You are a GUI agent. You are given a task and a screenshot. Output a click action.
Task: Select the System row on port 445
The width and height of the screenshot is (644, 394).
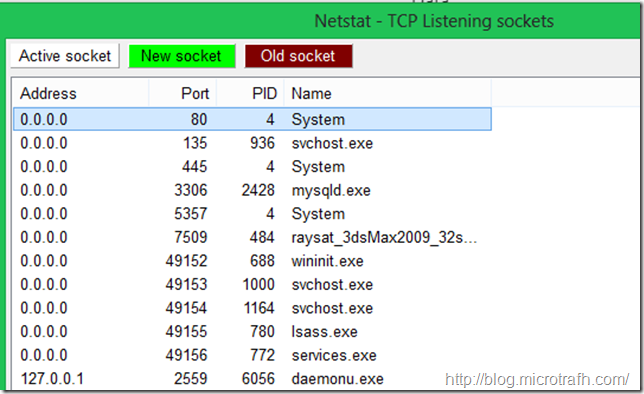[252, 166]
